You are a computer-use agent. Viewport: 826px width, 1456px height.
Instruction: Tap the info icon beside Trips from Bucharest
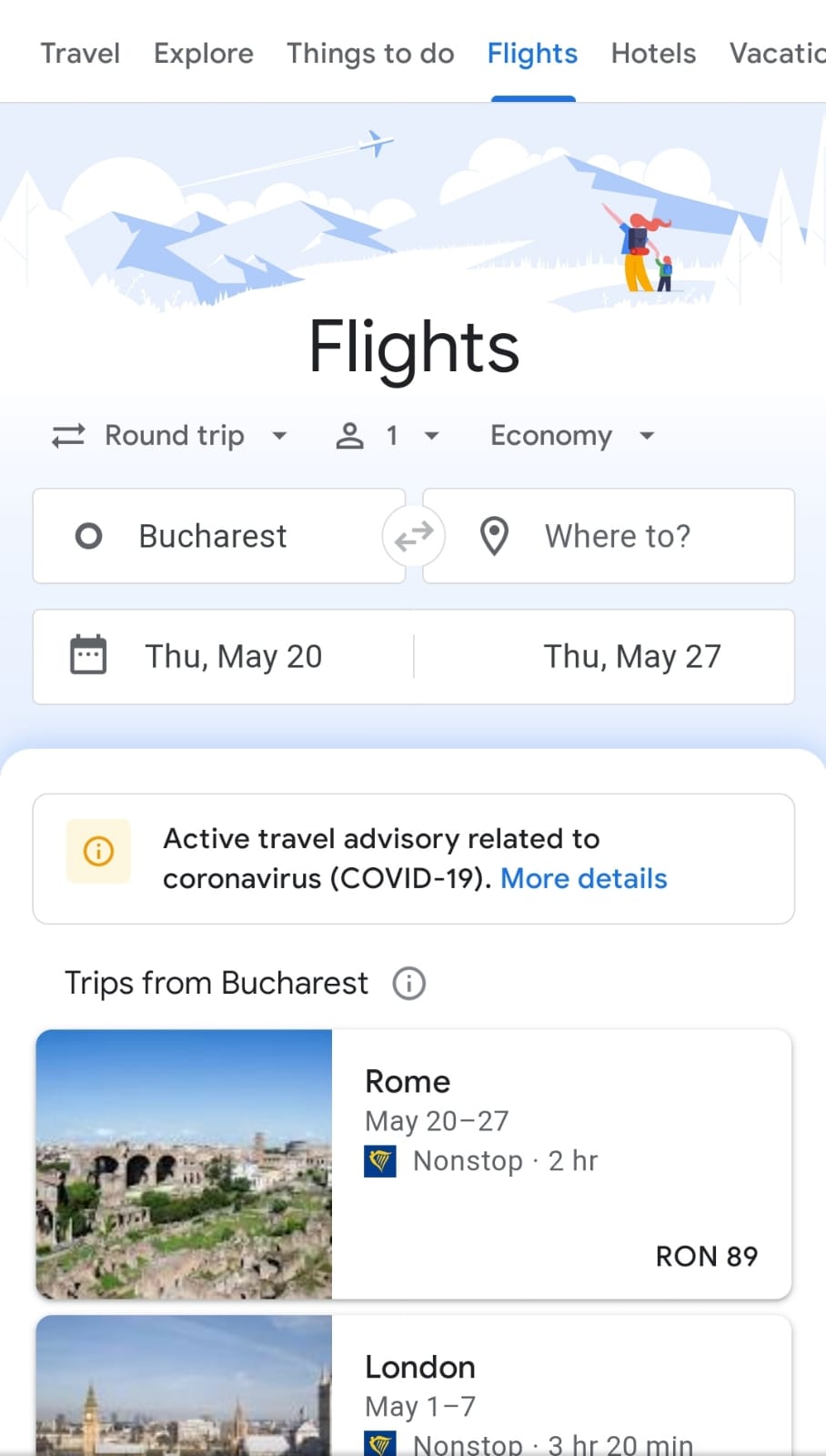coord(409,984)
